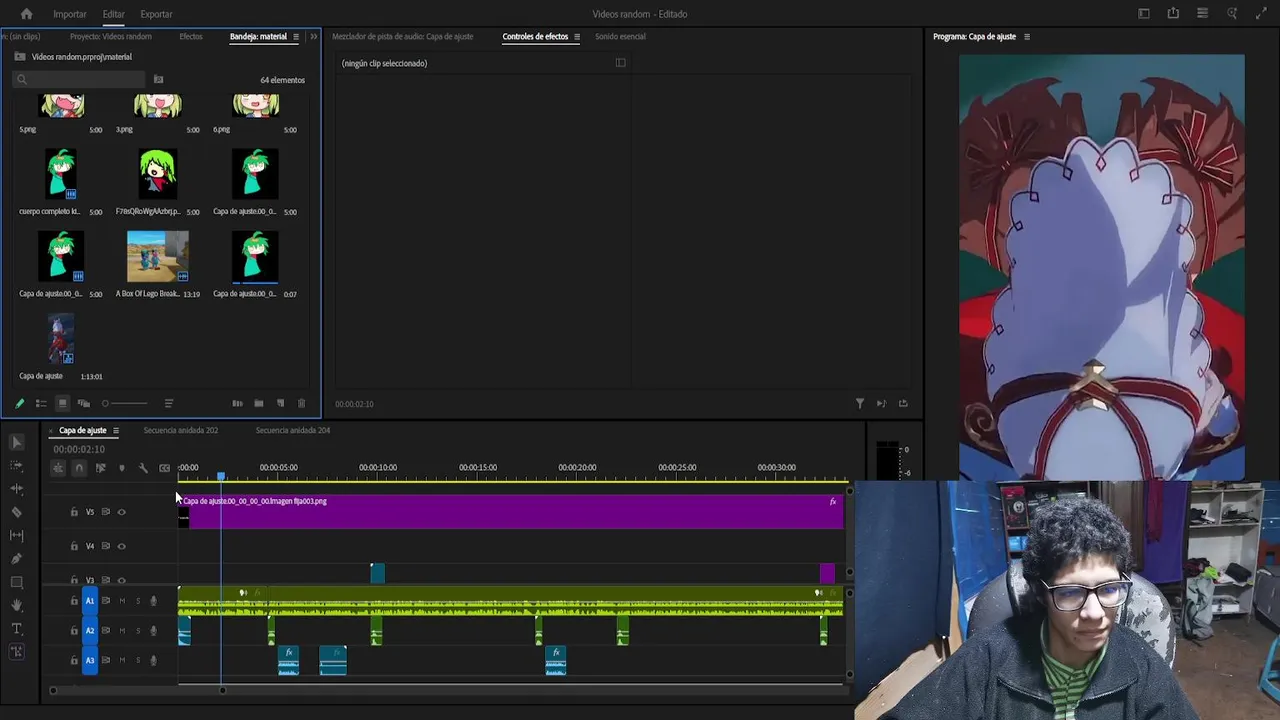Image resolution: width=1280 pixels, height=720 pixels.
Task: Toggle lock on track V5
Action: [x=74, y=512]
